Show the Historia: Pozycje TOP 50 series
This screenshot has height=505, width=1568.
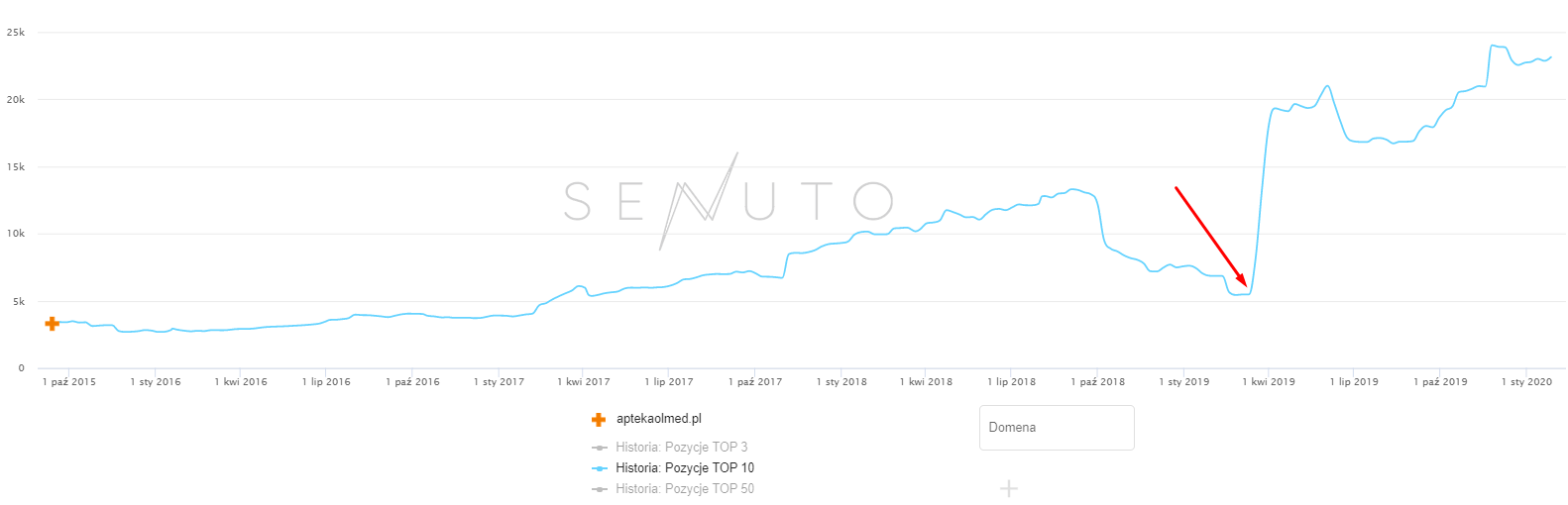[684, 489]
